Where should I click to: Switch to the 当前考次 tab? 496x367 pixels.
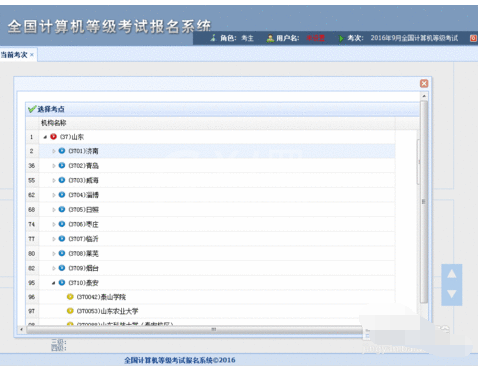coord(14,55)
